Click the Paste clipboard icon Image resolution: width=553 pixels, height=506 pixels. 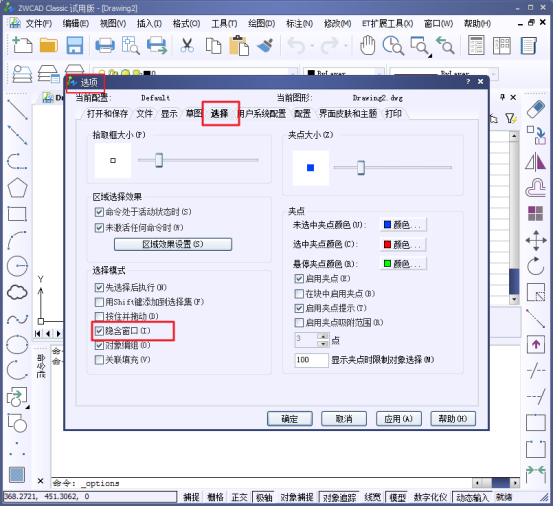click(239, 45)
